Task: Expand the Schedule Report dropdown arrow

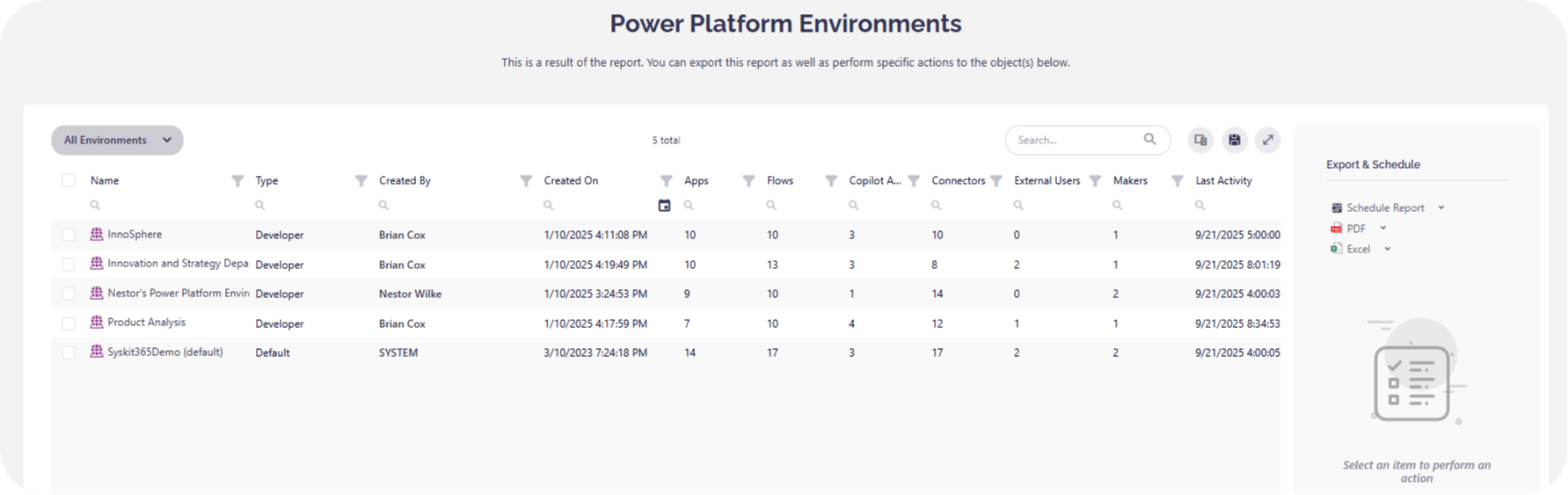Action: (1440, 207)
